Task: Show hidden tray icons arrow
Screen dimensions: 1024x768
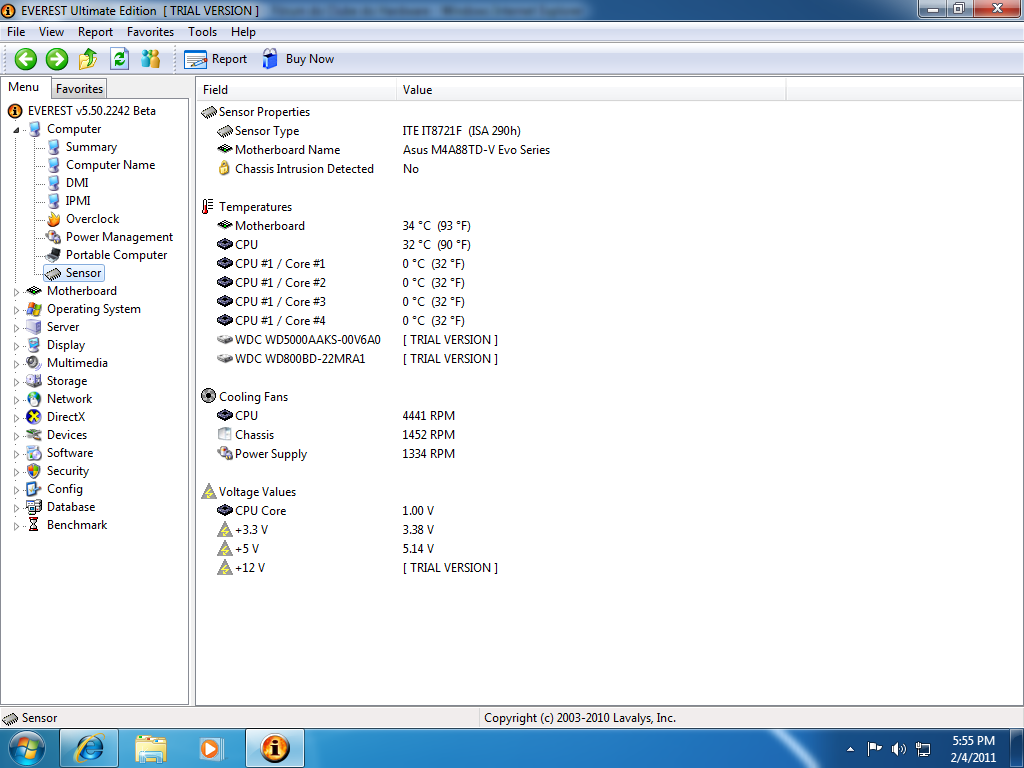Action: coord(850,749)
